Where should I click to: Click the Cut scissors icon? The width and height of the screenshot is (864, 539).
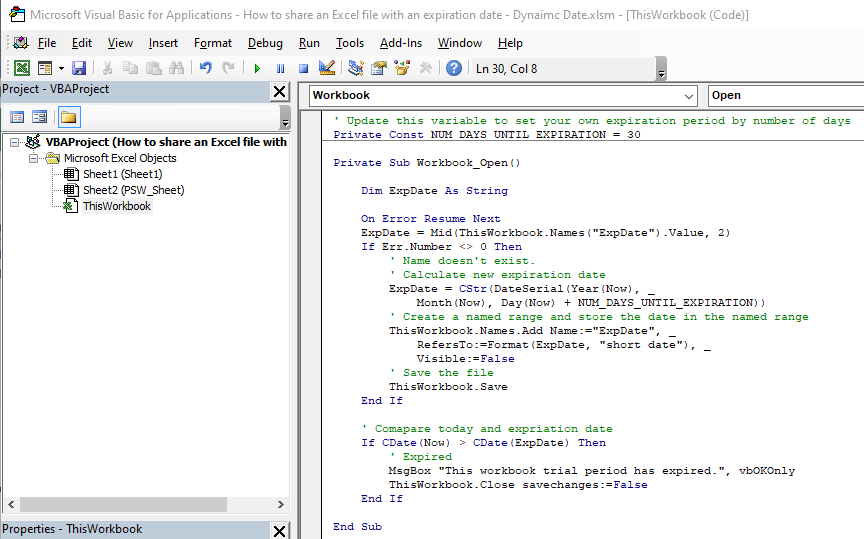tap(107, 68)
